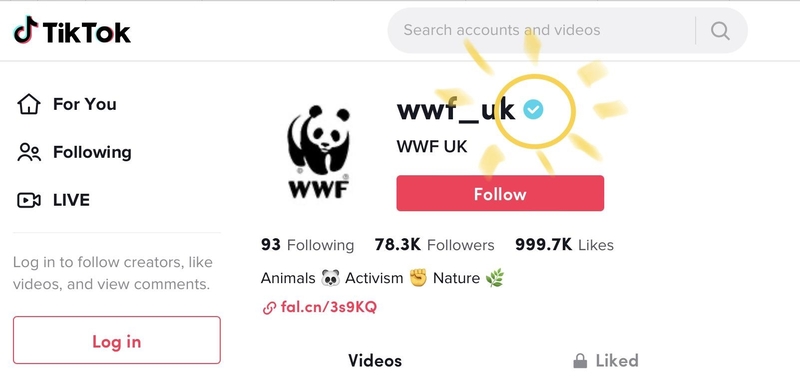Focus the Search accounts and videos field
Image resolution: width=800 pixels, height=377 pixels.
point(541,30)
